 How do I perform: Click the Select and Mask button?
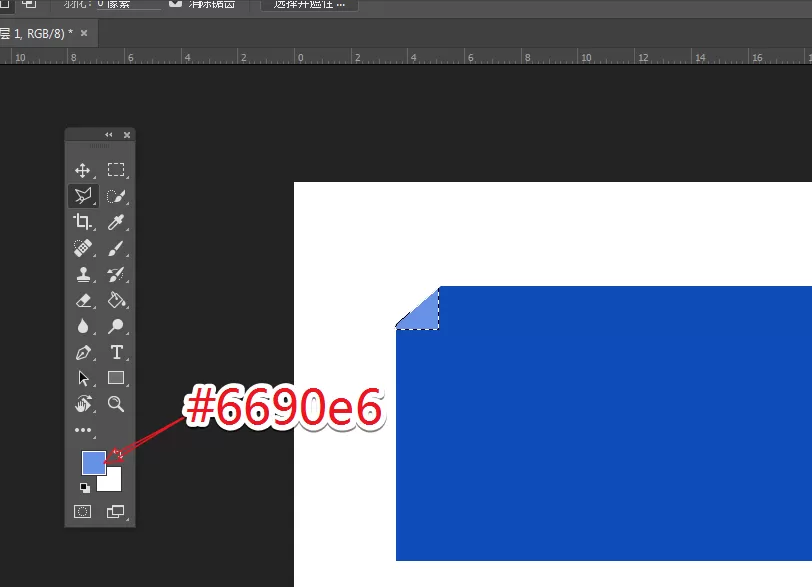tap(309, 4)
